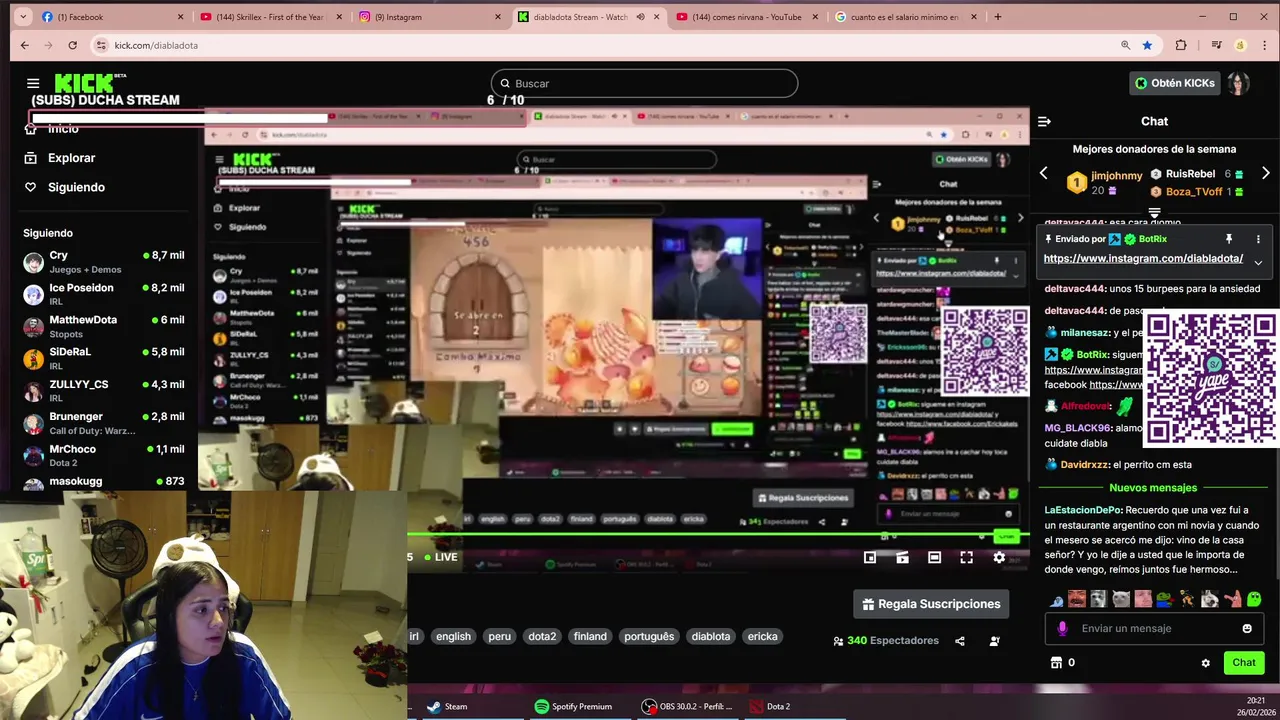Click the purple microphone icon in chat input
The width and height of the screenshot is (1280, 720).
pos(1062,628)
